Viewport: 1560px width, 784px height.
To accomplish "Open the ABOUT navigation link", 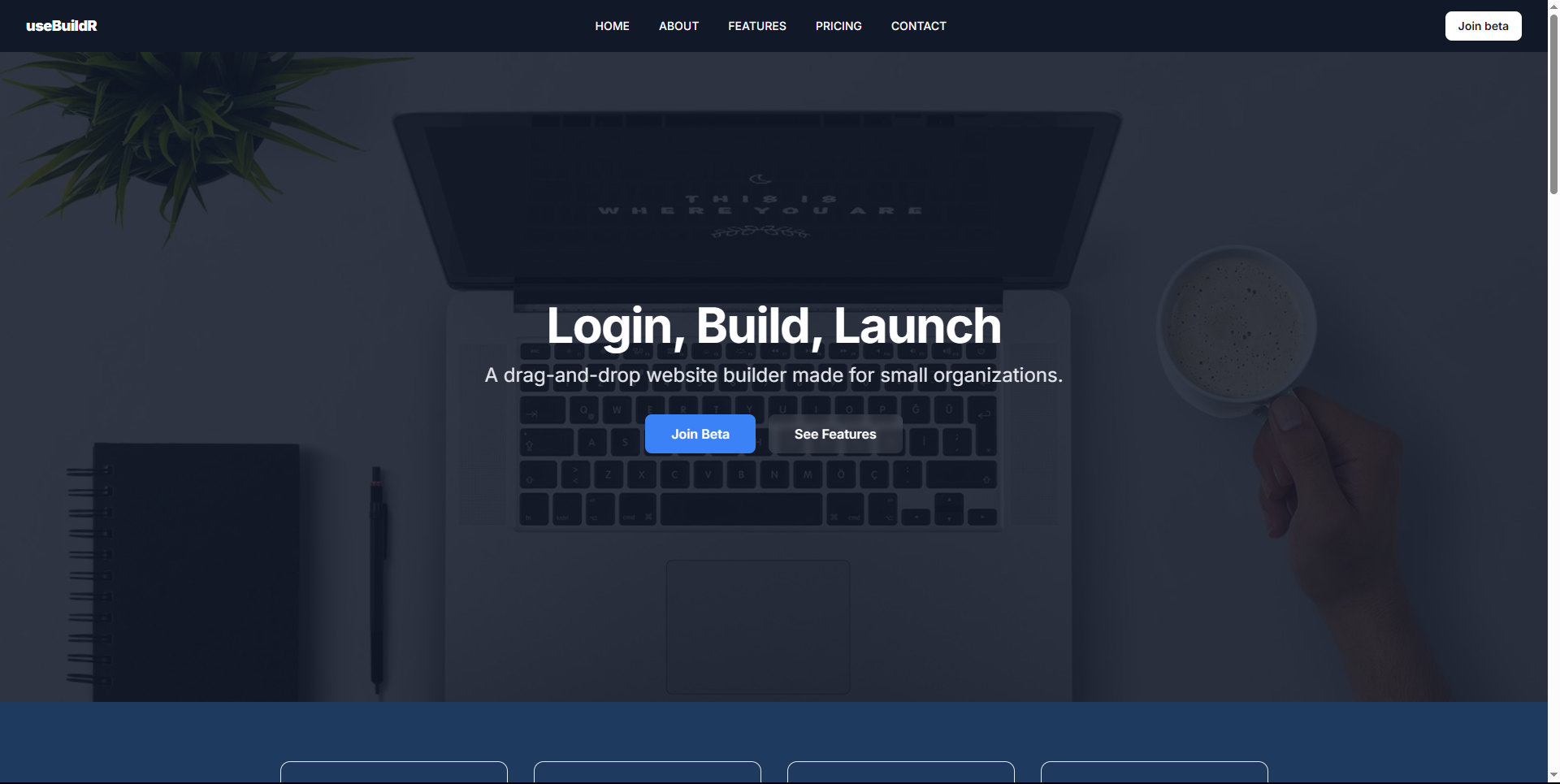I will (x=678, y=26).
